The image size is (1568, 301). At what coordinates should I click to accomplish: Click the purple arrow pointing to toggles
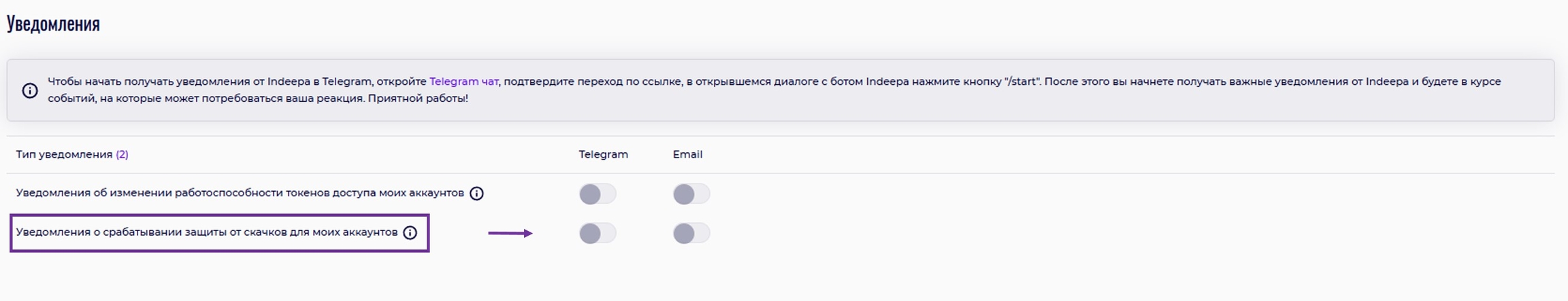[510, 233]
